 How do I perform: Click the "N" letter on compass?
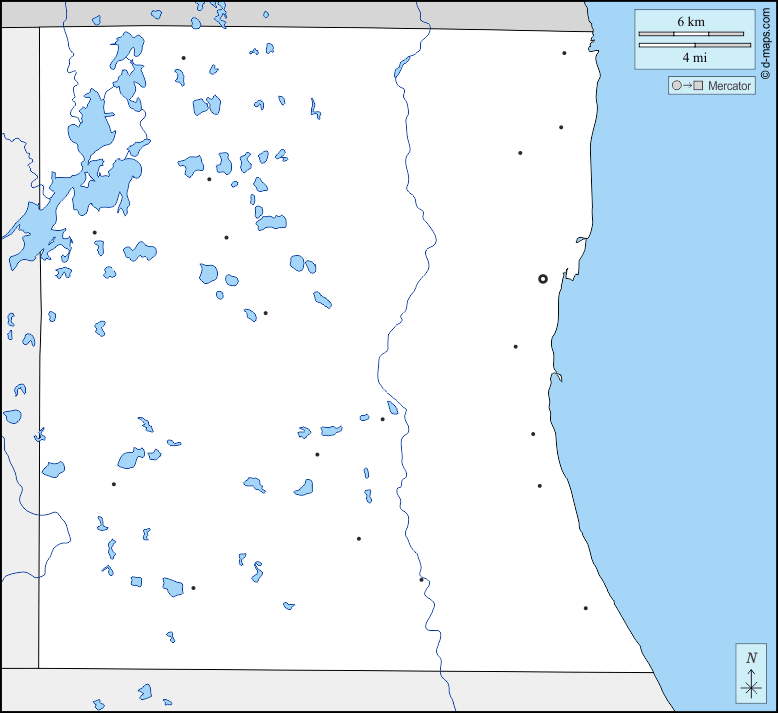point(751,657)
